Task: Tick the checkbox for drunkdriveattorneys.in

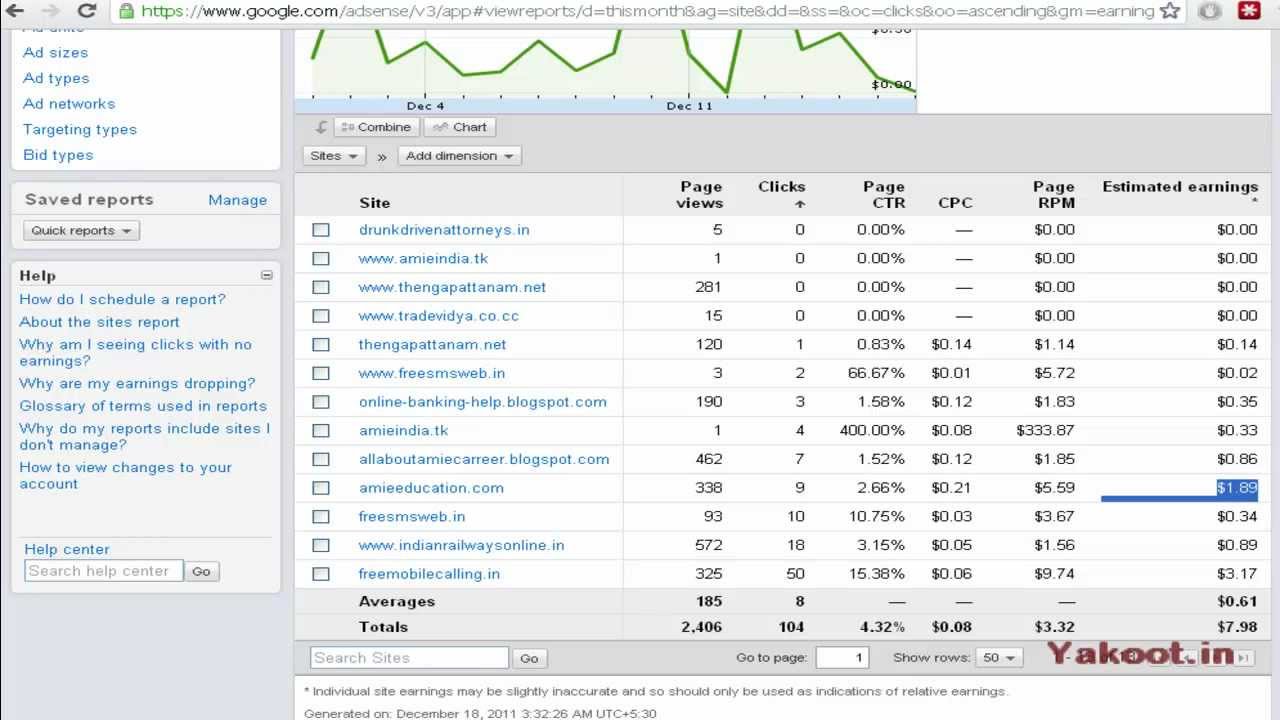Action: point(321,230)
